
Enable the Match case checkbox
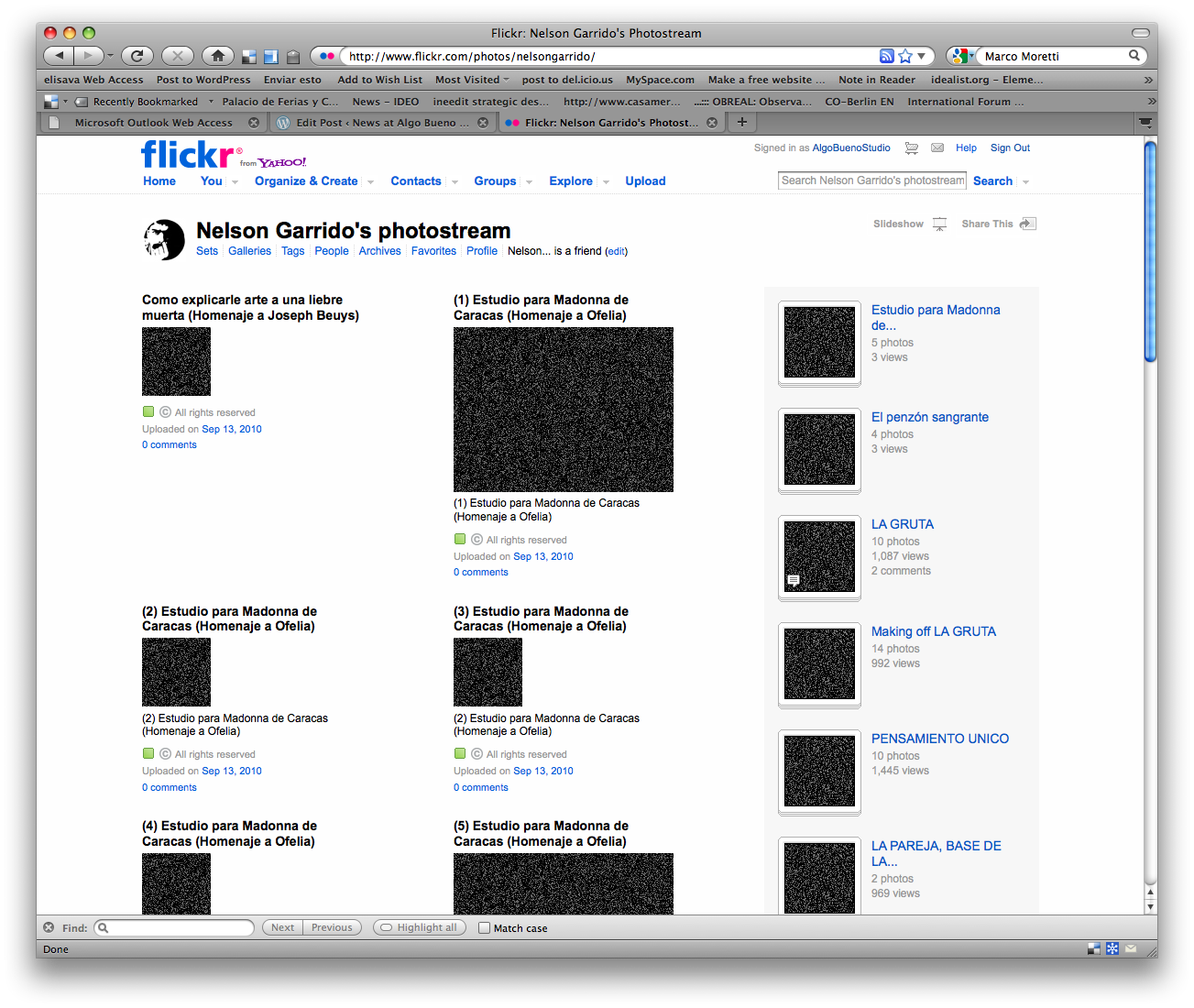[x=485, y=928]
